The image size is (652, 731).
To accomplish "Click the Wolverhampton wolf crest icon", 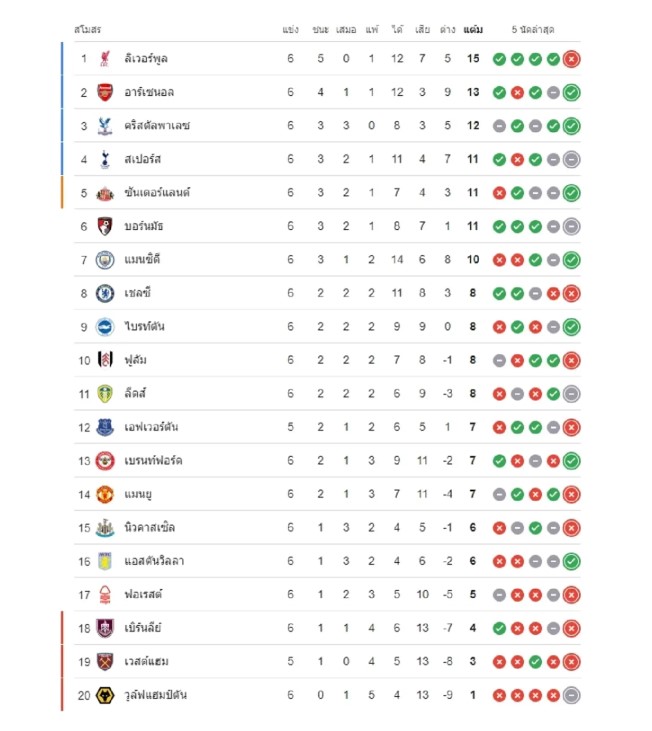I will click(105, 695).
